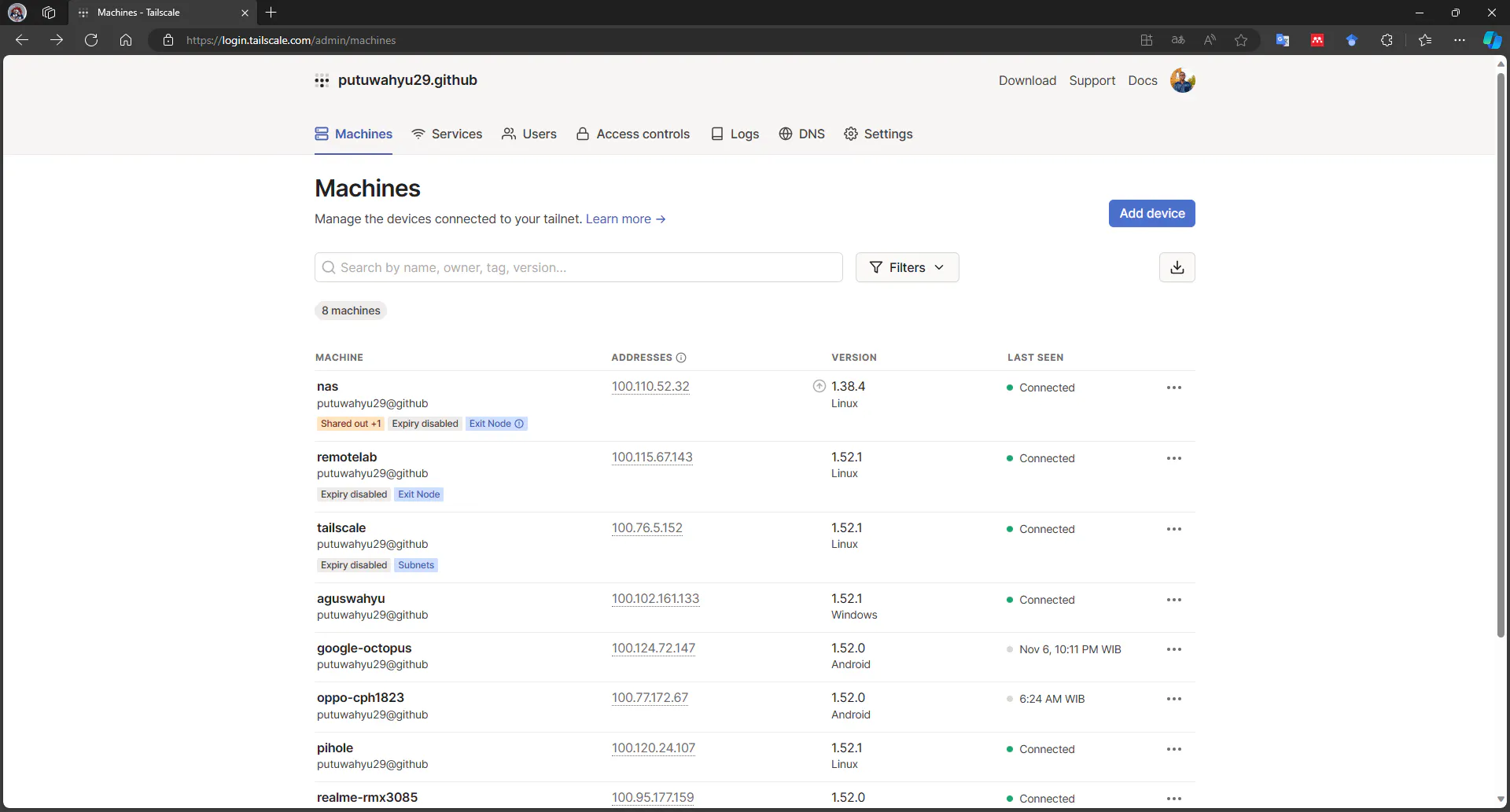The image size is (1510, 812).
Task: Open the options menu for tailscale machine
Action: pos(1174,529)
